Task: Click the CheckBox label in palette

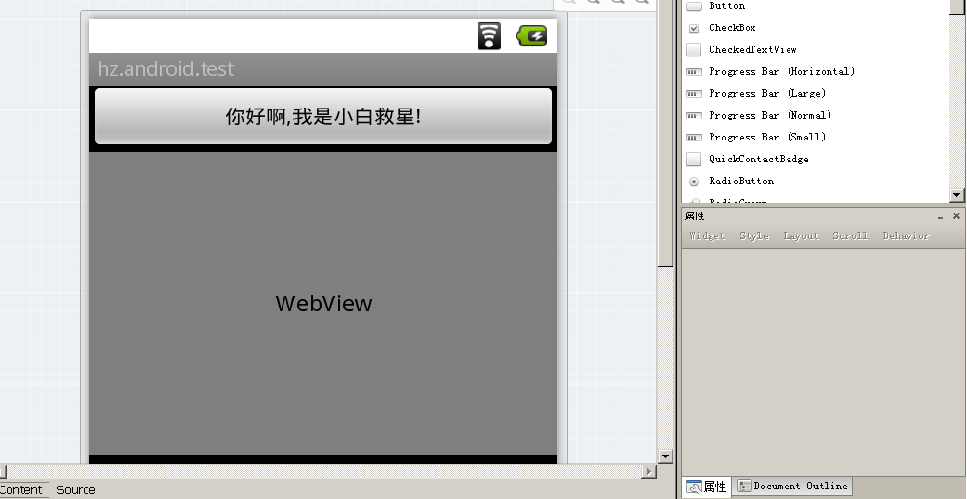Action: pos(732,28)
